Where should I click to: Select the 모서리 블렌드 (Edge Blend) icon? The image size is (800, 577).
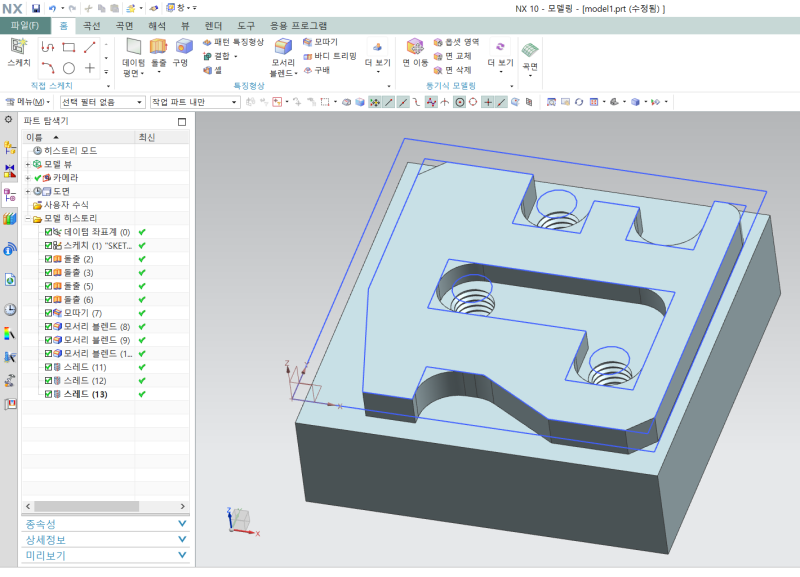click(x=283, y=47)
